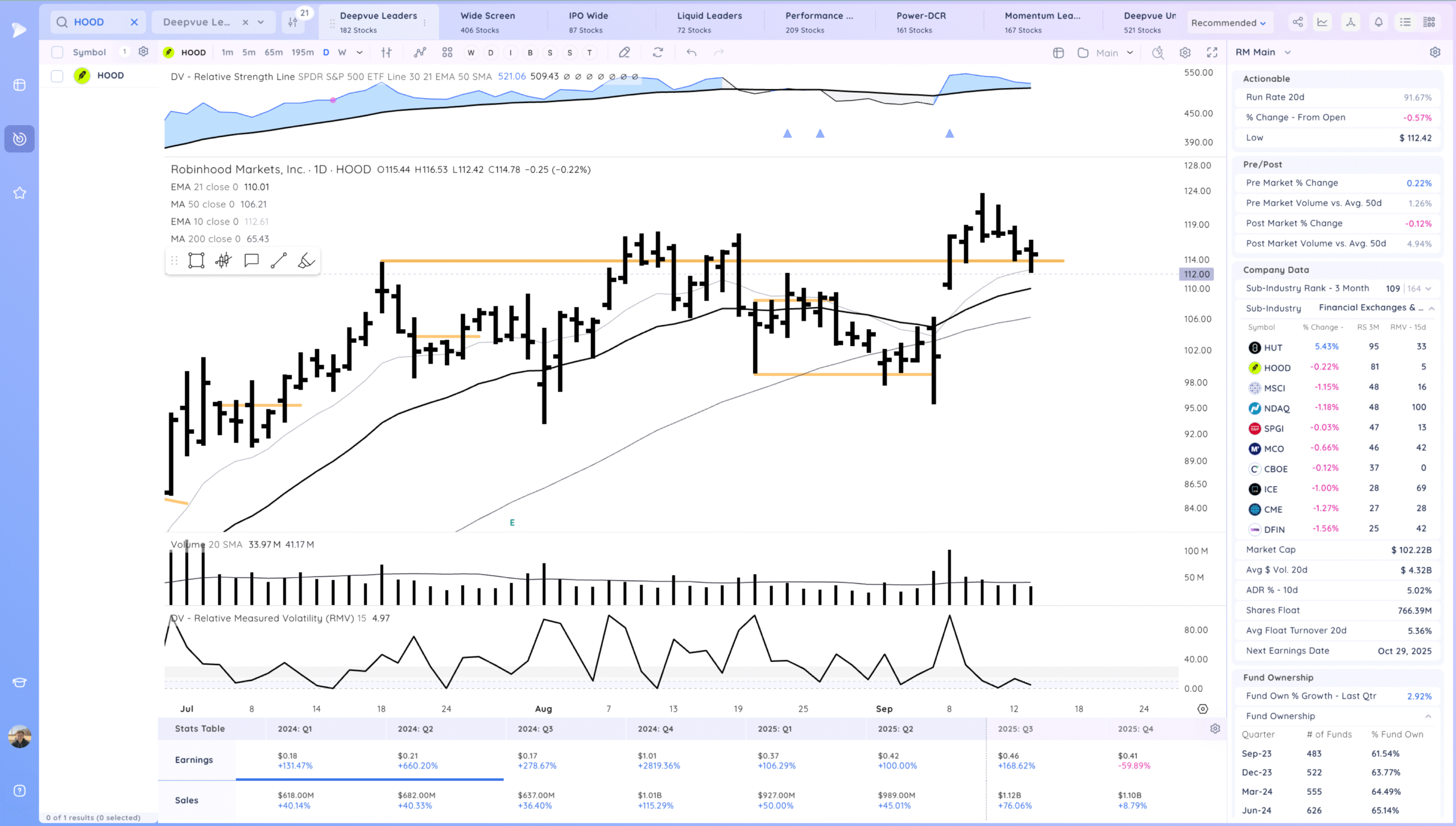Open the Main layout dropdown
Viewport: 1456px width, 826px height.
1114,52
